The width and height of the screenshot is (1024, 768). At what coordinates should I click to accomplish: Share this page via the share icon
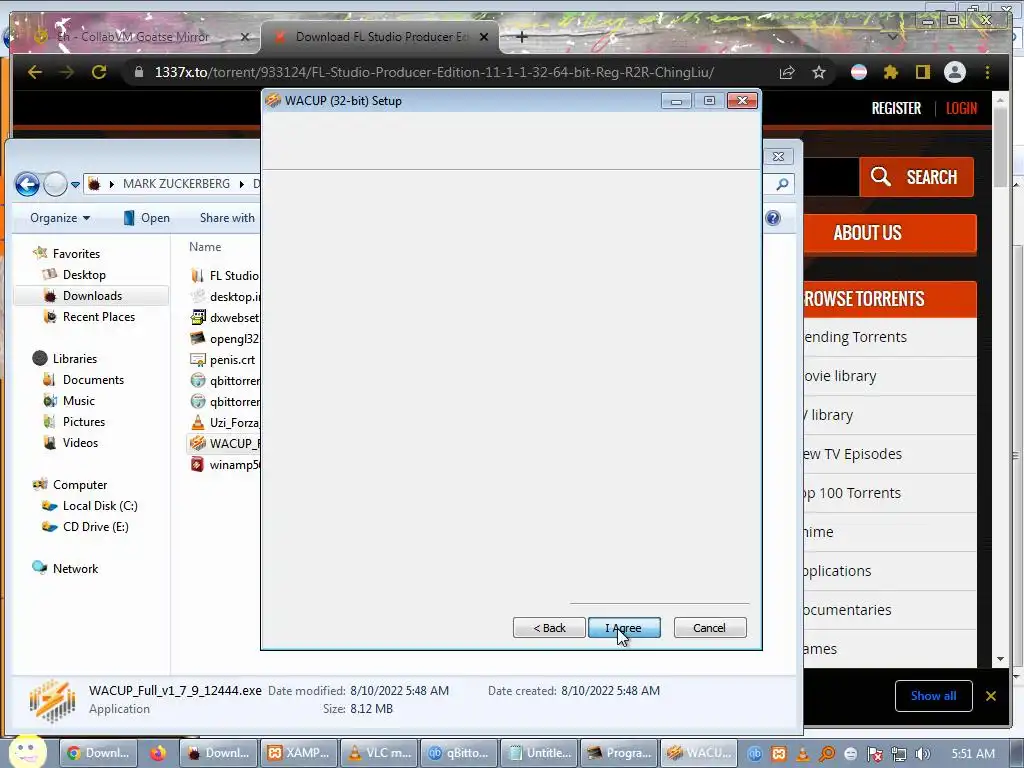point(787,72)
